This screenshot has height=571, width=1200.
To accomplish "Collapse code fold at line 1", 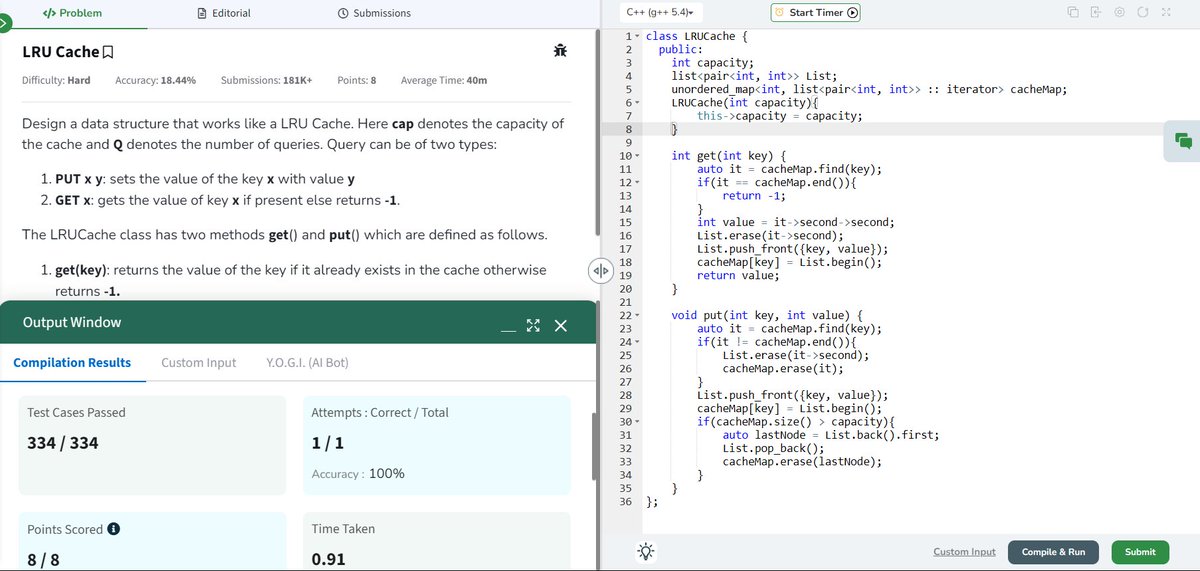I will tap(638, 36).
